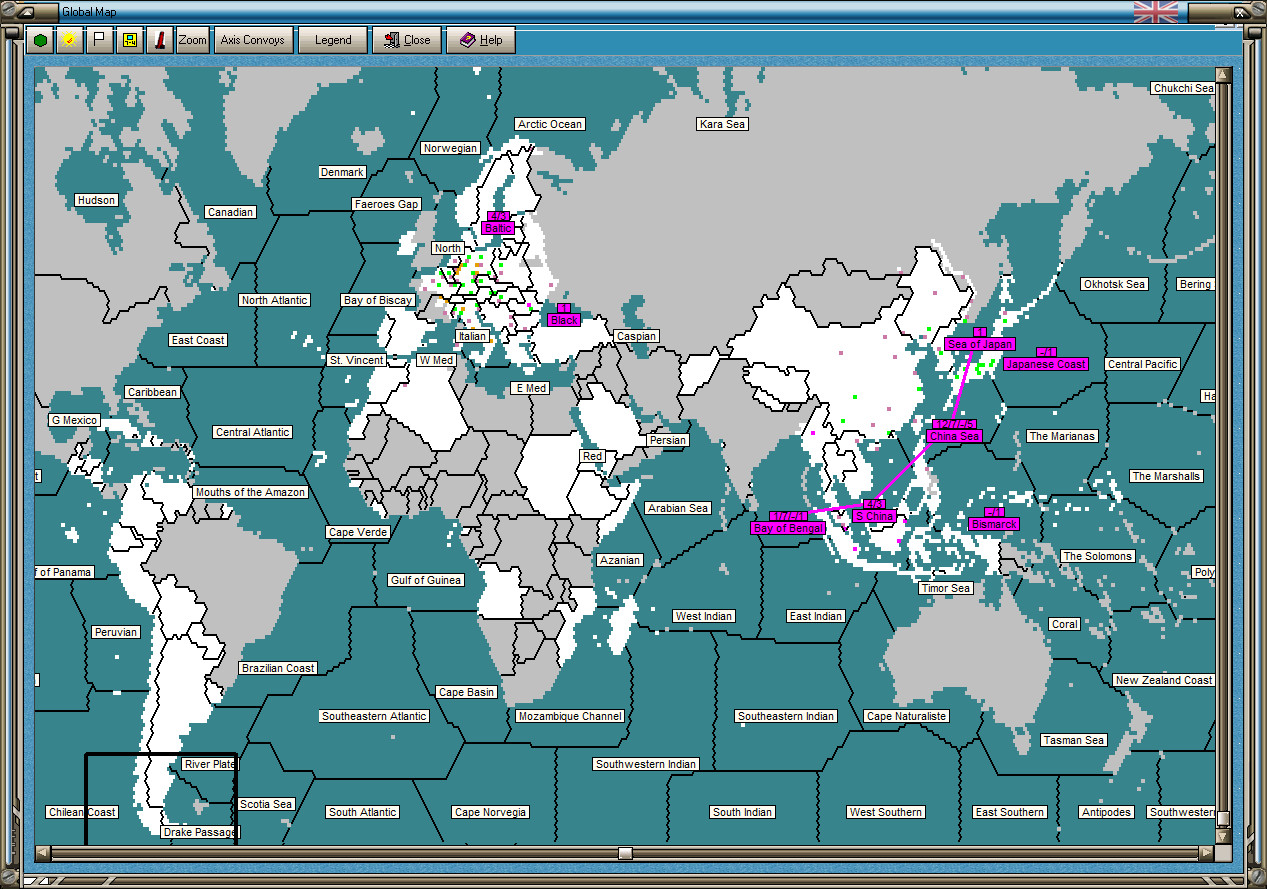Click the Caspian sea label
The width and height of the screenshot is (1267, 889).
point(637,336)
